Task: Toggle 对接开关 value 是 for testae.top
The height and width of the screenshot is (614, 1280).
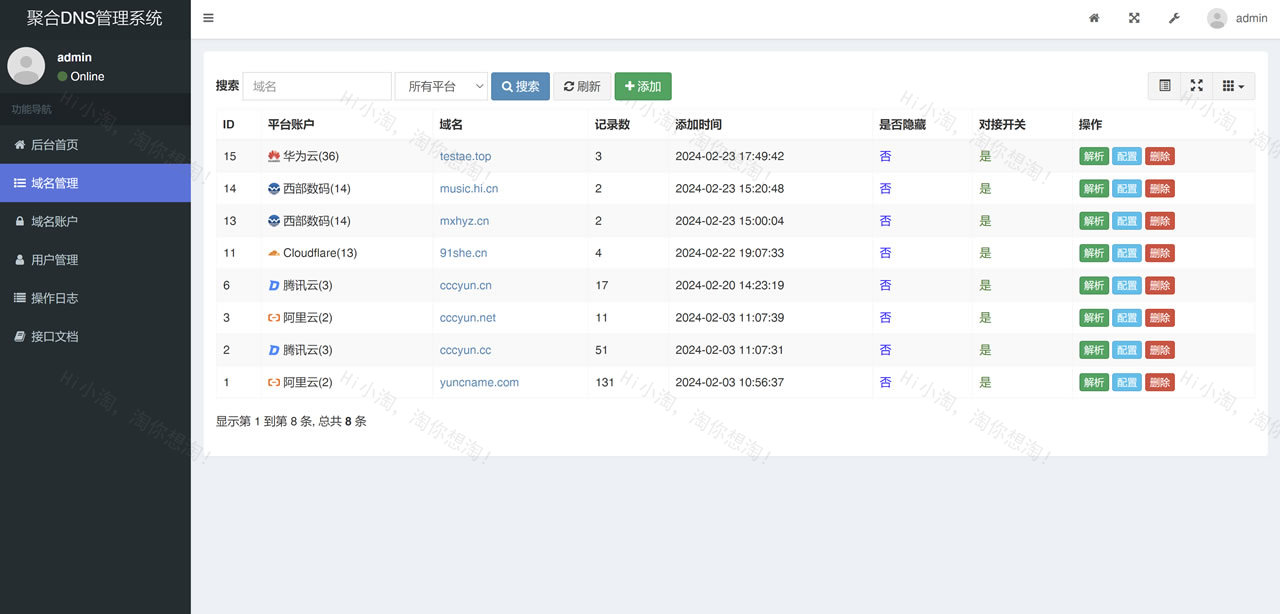Action: (x=985, y=156)
